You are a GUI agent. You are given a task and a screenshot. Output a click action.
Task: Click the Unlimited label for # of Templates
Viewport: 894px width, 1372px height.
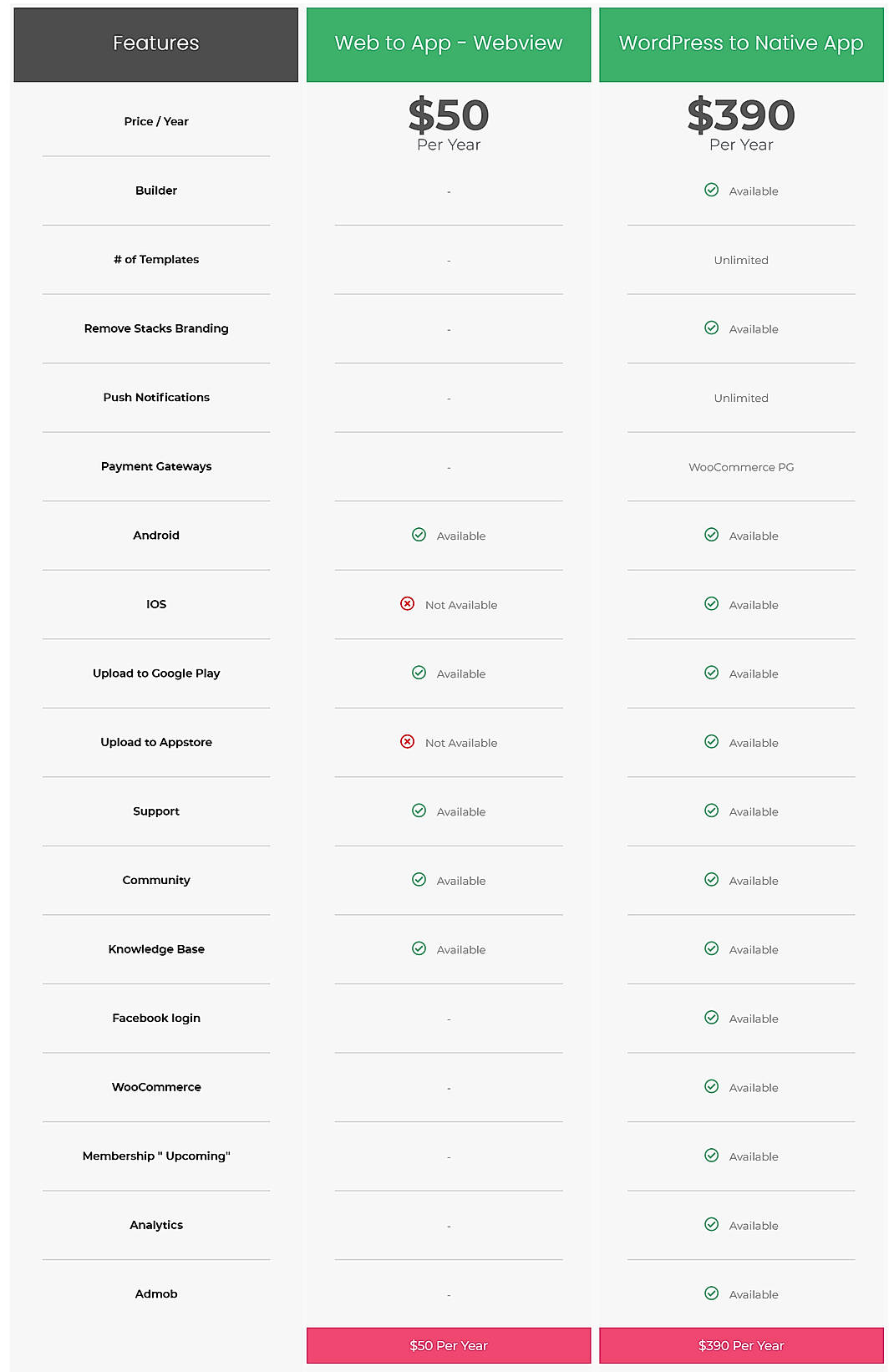(740, 260)
